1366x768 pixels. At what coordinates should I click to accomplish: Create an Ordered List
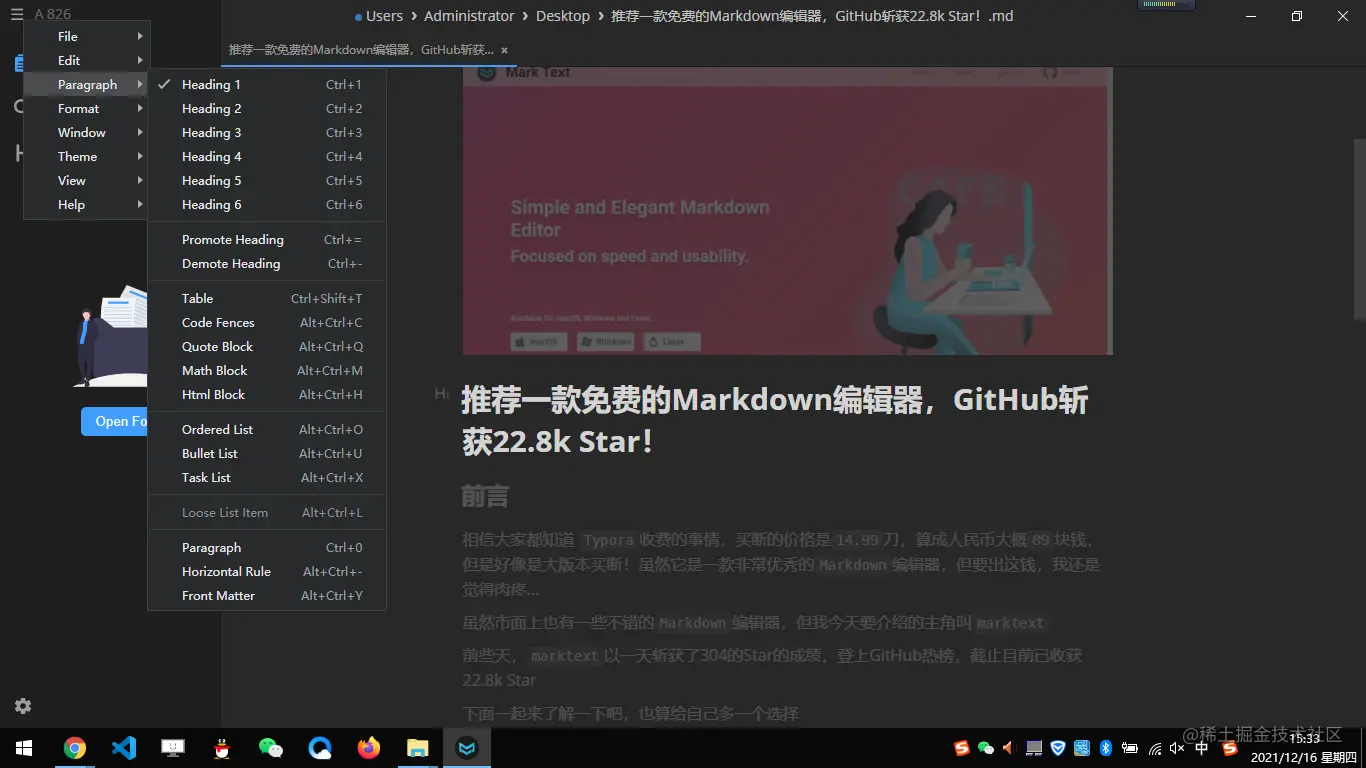(267, 430)
